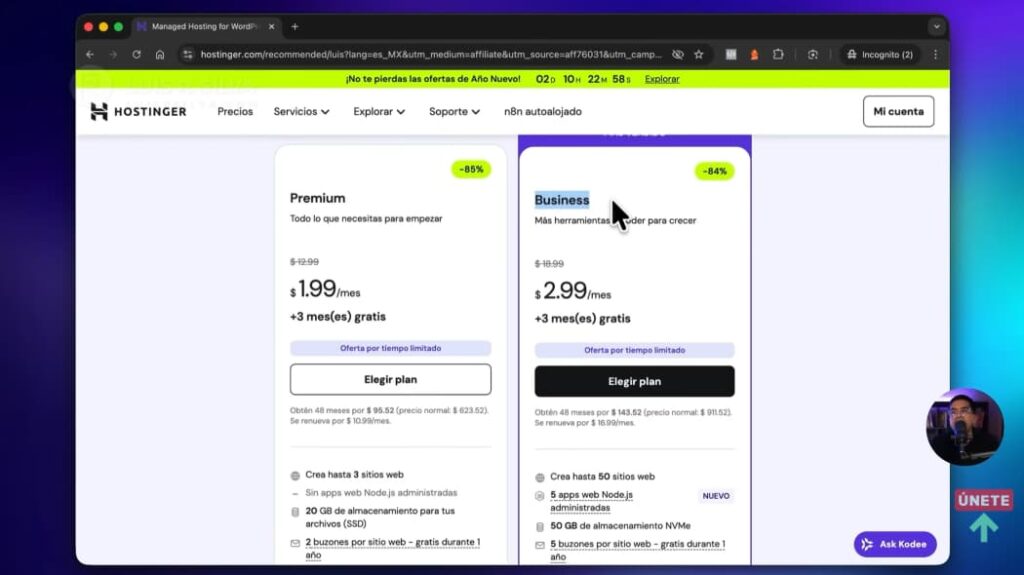The image size is (1024, 575).
Task: Click the crossed-out $12.99 price
Action: pos(304,262)
